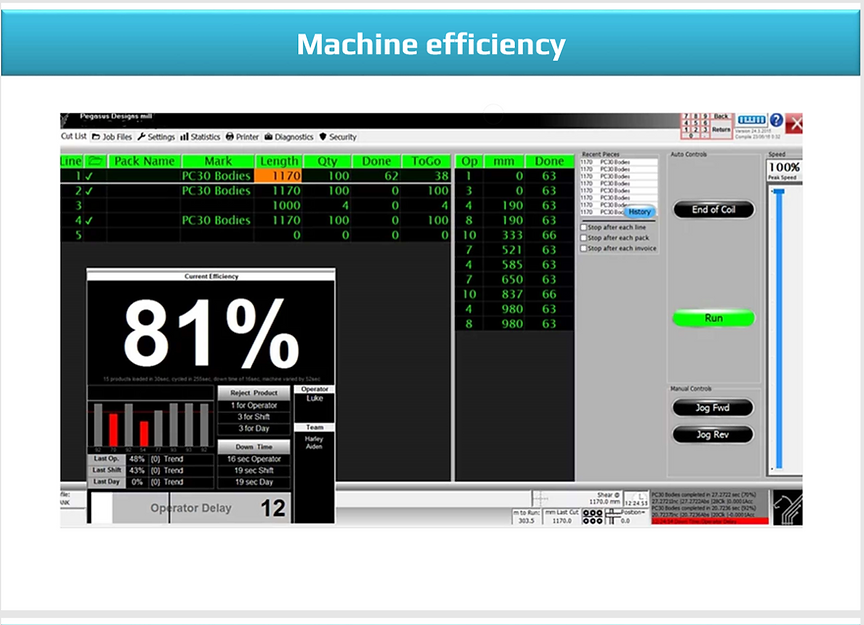The height and width of the screenshot is (625, 864).
Task: Click the clock icon showing 12:24:55
Action: point(636,499)
